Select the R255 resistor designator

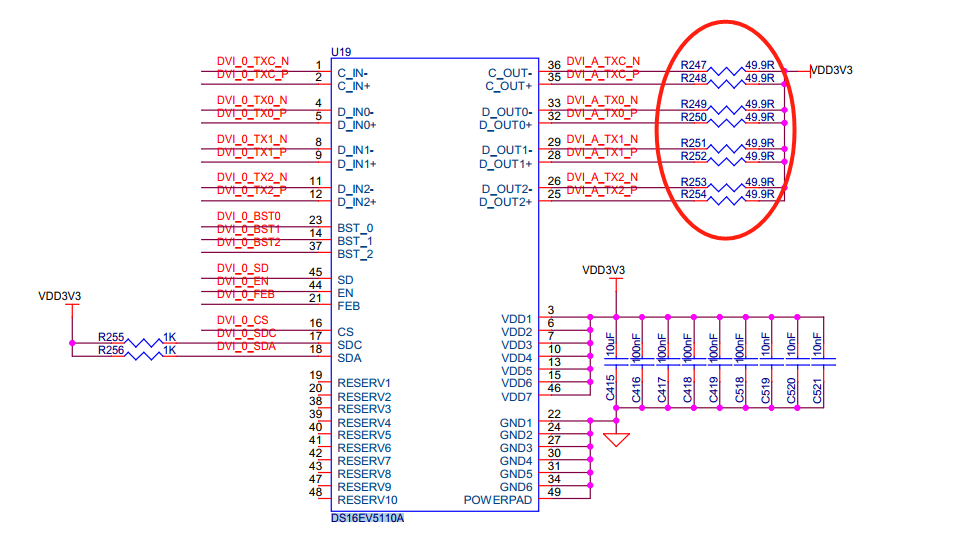111,337
